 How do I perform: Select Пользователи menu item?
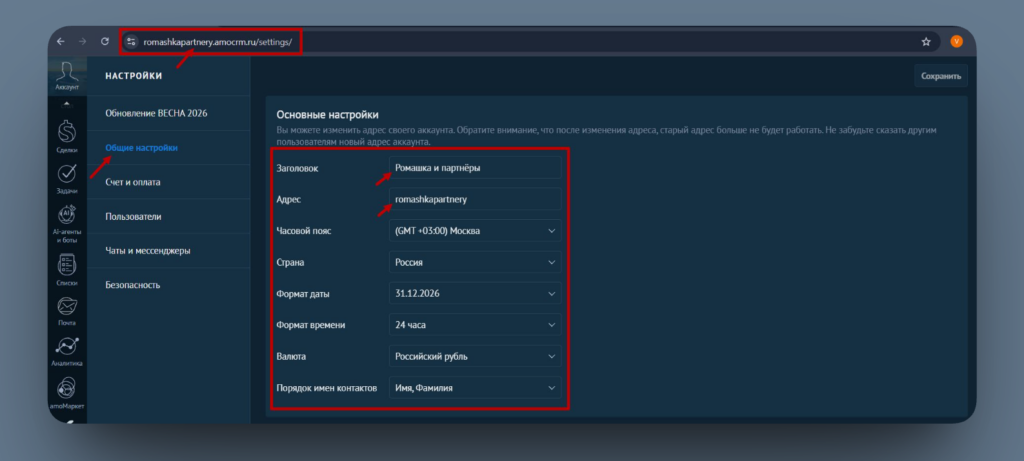pyautogui.click(x=168, y=216)
